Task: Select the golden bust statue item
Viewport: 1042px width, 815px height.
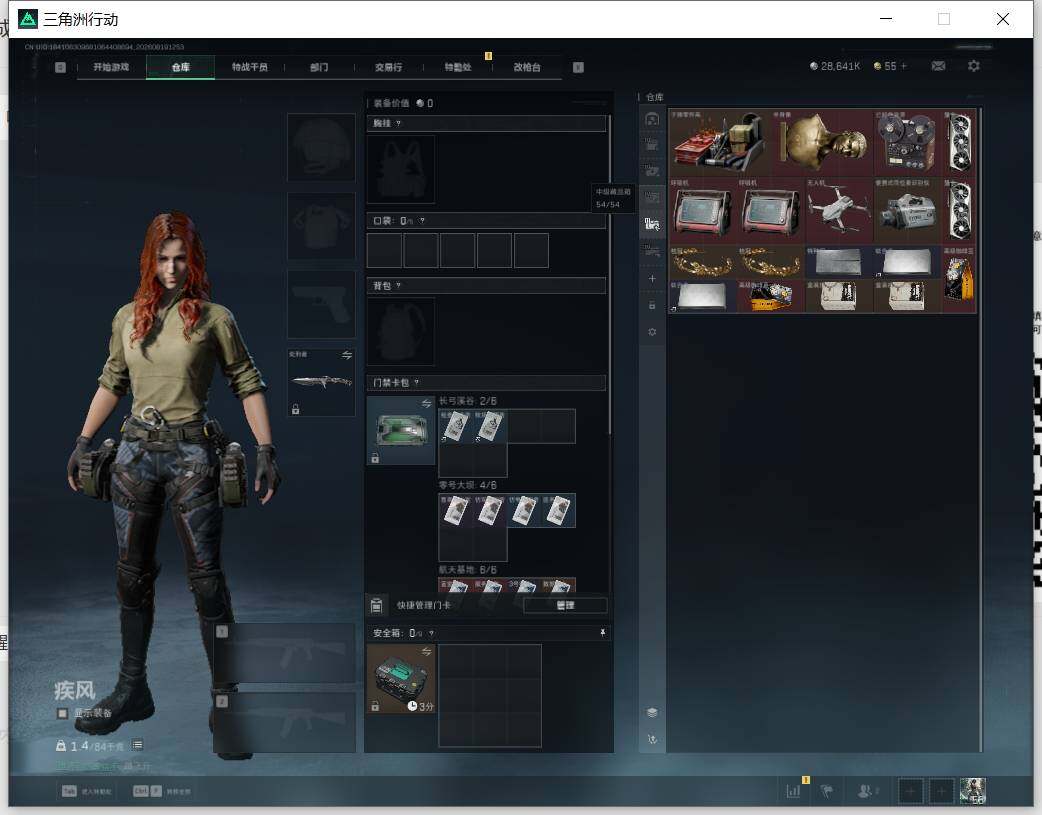Action: click(x=822, y=142)
